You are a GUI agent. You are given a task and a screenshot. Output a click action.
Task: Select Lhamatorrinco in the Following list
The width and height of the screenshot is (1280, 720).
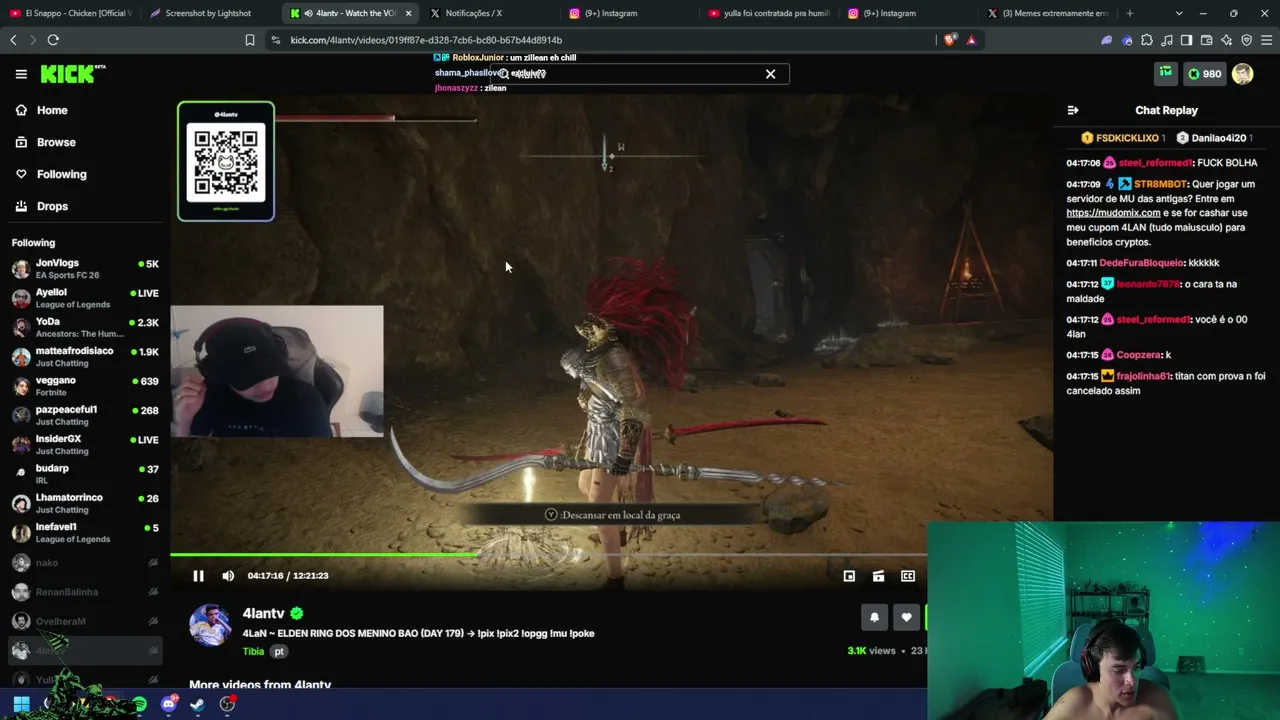point(85,503)
